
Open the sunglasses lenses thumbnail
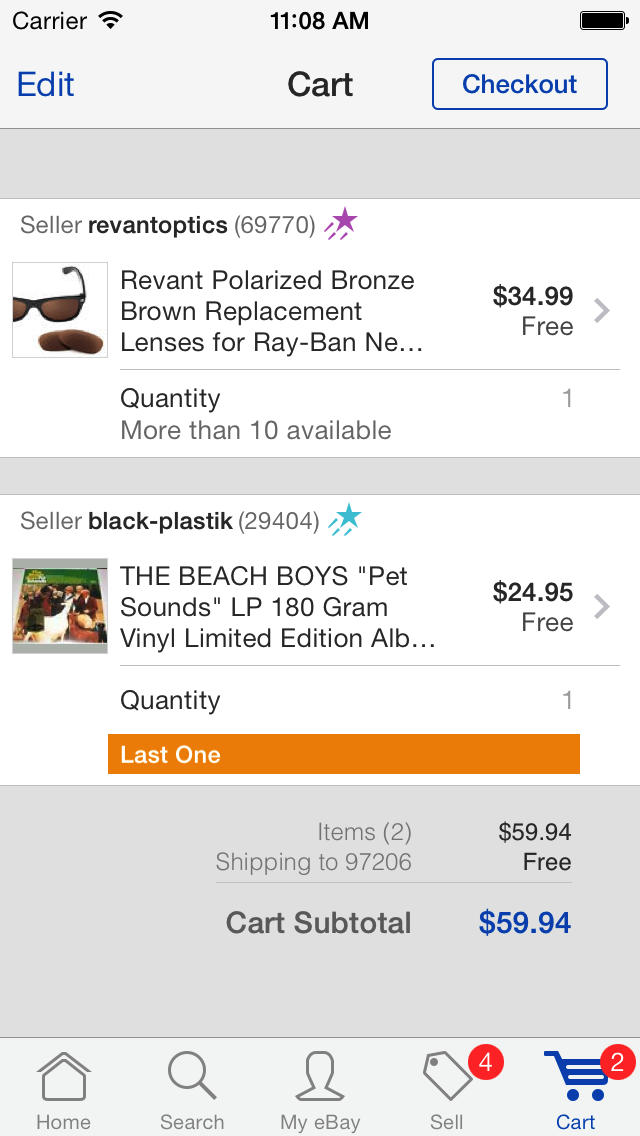click(60, 310)
